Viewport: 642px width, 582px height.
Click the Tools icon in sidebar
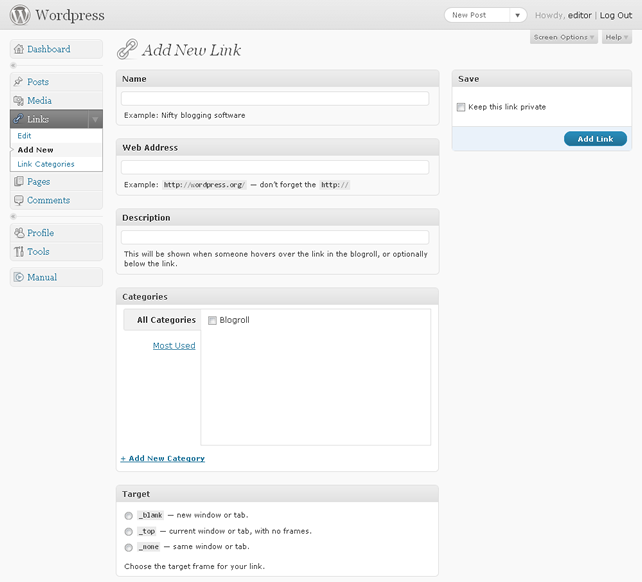coord(18,251)
